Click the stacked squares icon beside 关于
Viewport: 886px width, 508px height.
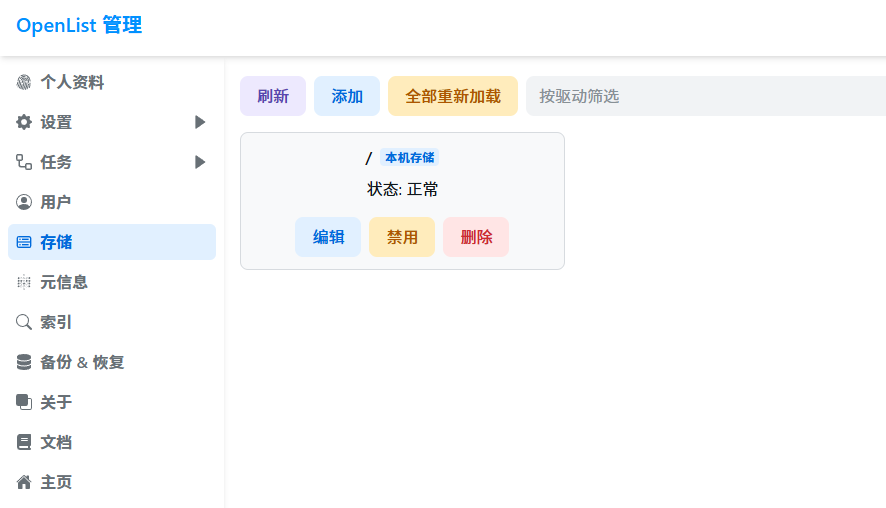tap(24, 402)
